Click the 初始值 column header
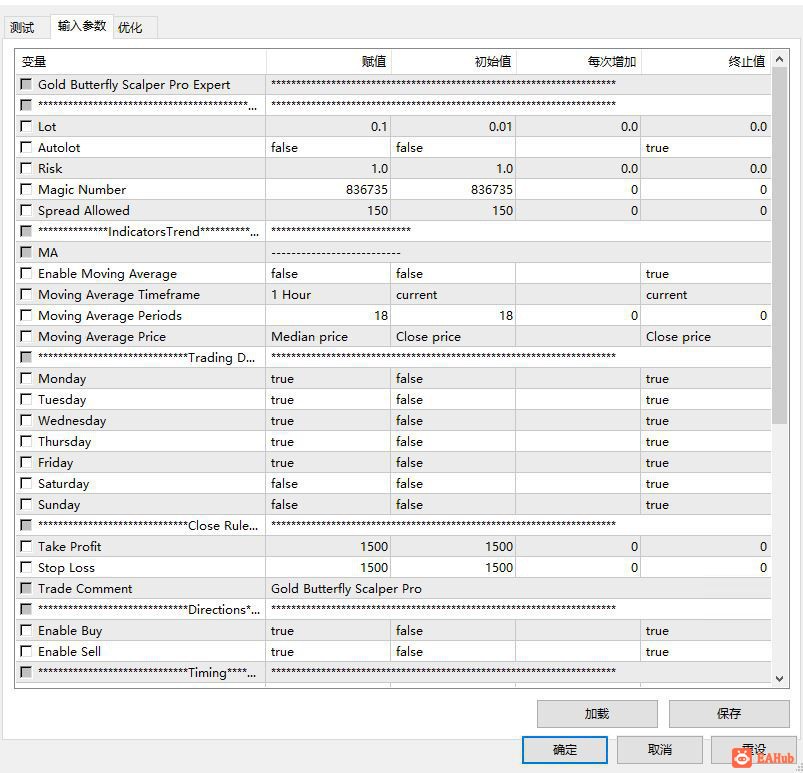 click(453, 62)
